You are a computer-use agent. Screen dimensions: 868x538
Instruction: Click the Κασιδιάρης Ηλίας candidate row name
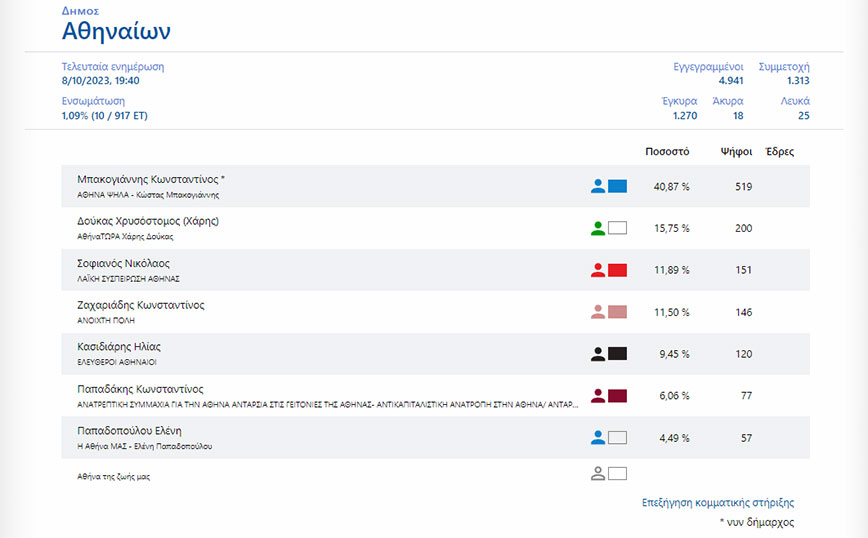coord(119,347)
